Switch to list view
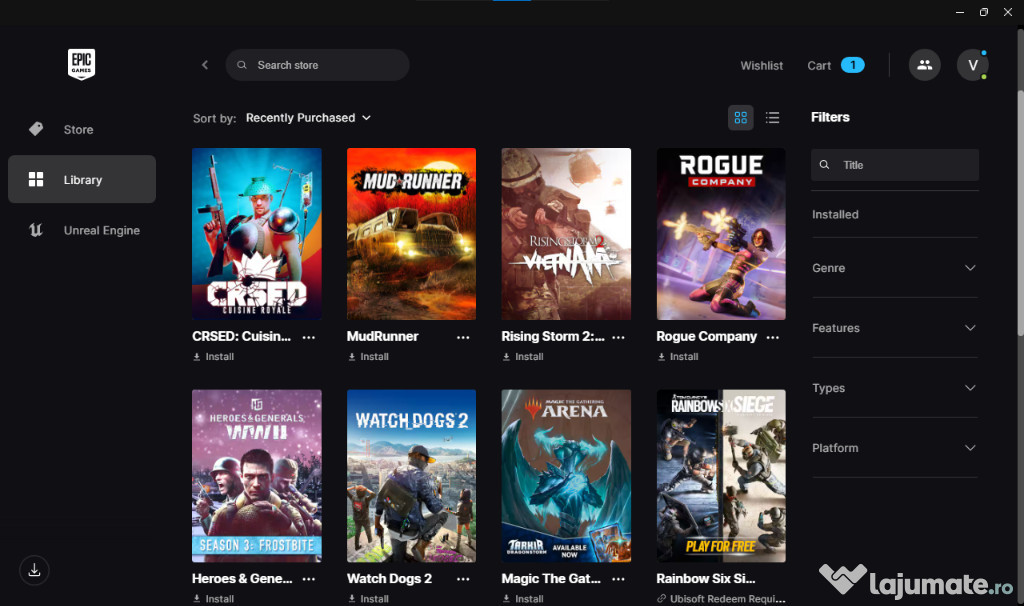Image resolution: width=1024 pixels, height=606 pixels. tap(773, 118)
